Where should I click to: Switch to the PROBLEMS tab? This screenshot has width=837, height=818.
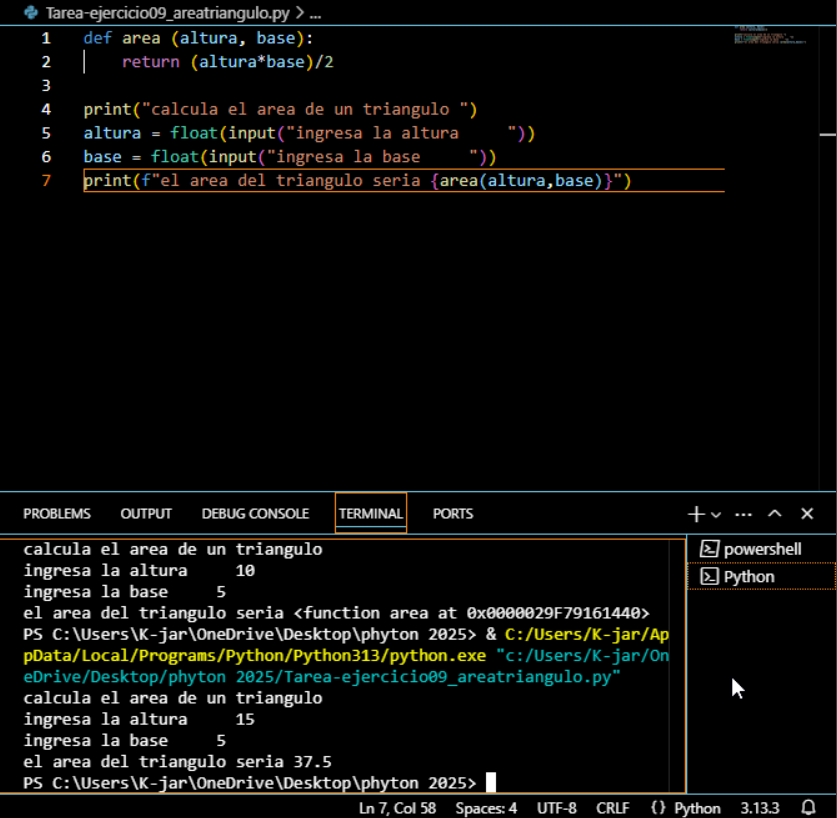pos(57,514)
